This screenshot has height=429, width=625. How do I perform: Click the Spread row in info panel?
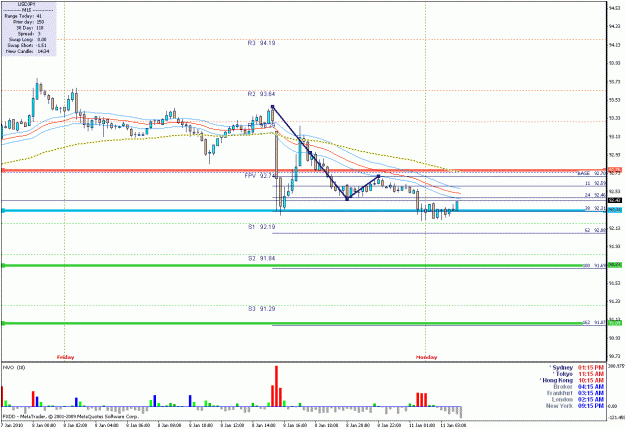point(29,34)
